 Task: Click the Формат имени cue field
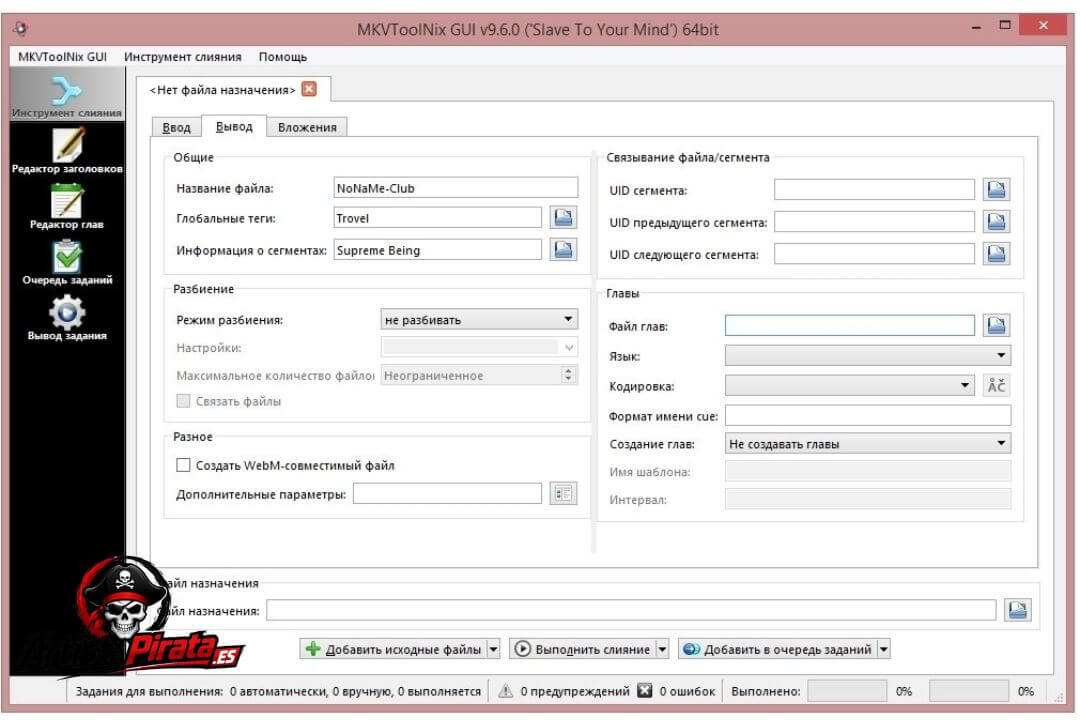point(868,415)
